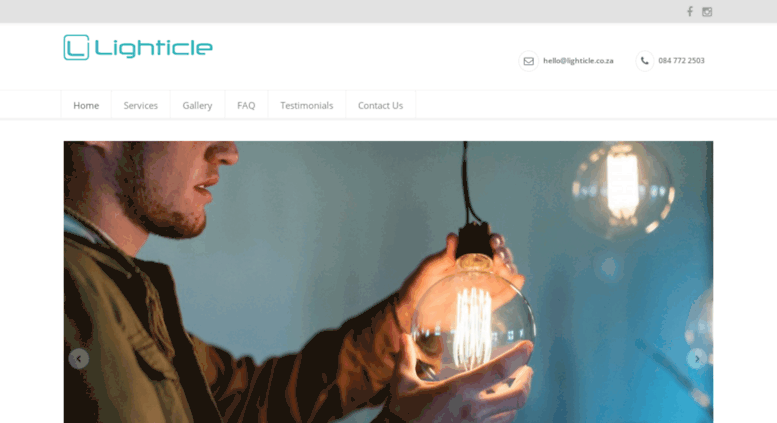The width and height of the screenshot is (777, 423).
Task: Click the envelope email icon
Action: click(x=529, y=61)
